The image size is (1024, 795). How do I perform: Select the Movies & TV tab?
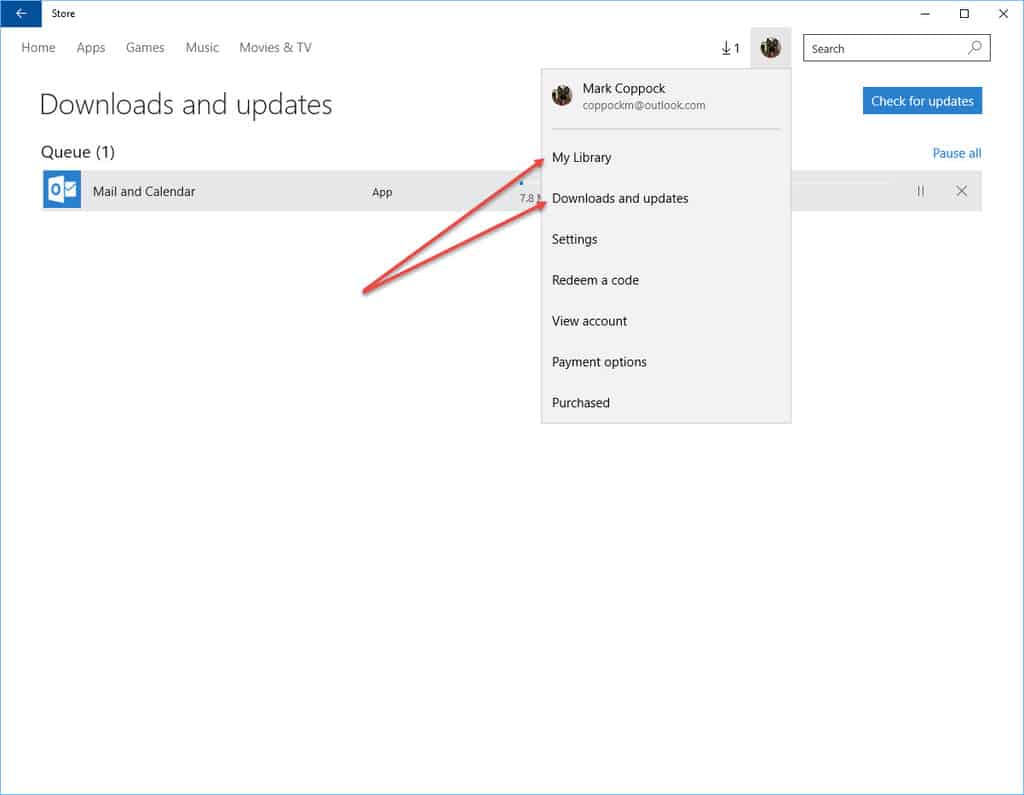coord(275,48)
